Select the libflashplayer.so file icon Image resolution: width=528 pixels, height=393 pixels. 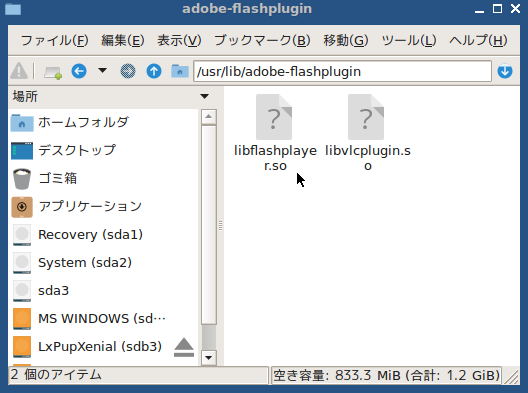tap(274, 117)
